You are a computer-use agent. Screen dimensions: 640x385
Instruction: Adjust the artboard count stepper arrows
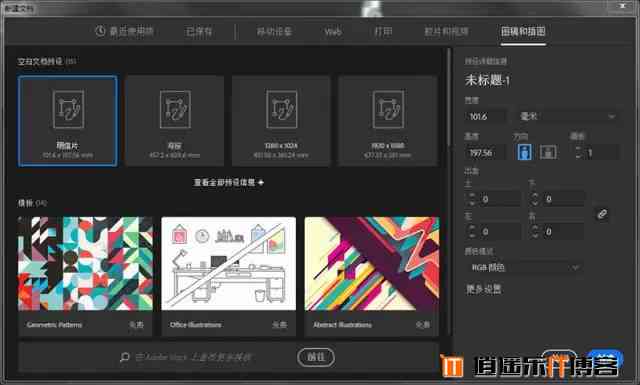click(x=578, y=153)
